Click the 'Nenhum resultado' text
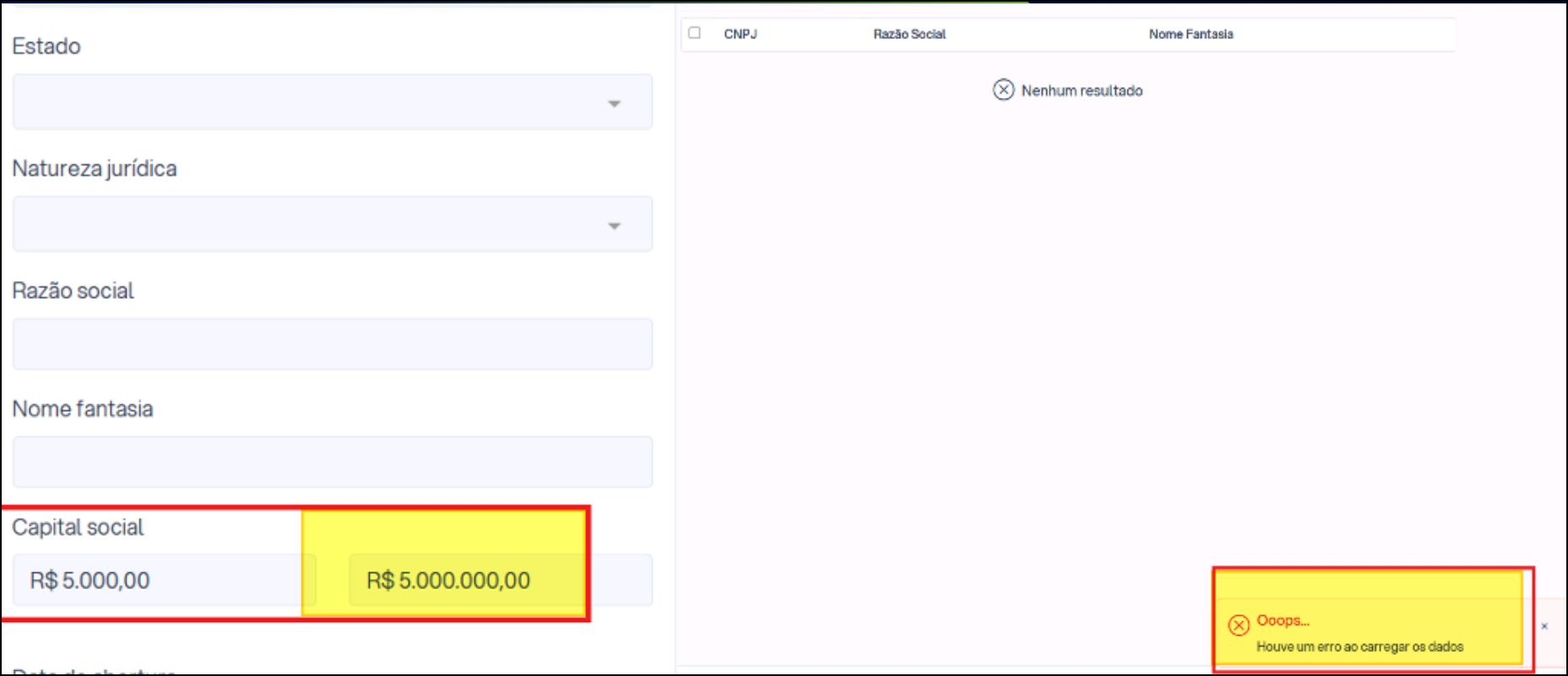 [1082, 91]
